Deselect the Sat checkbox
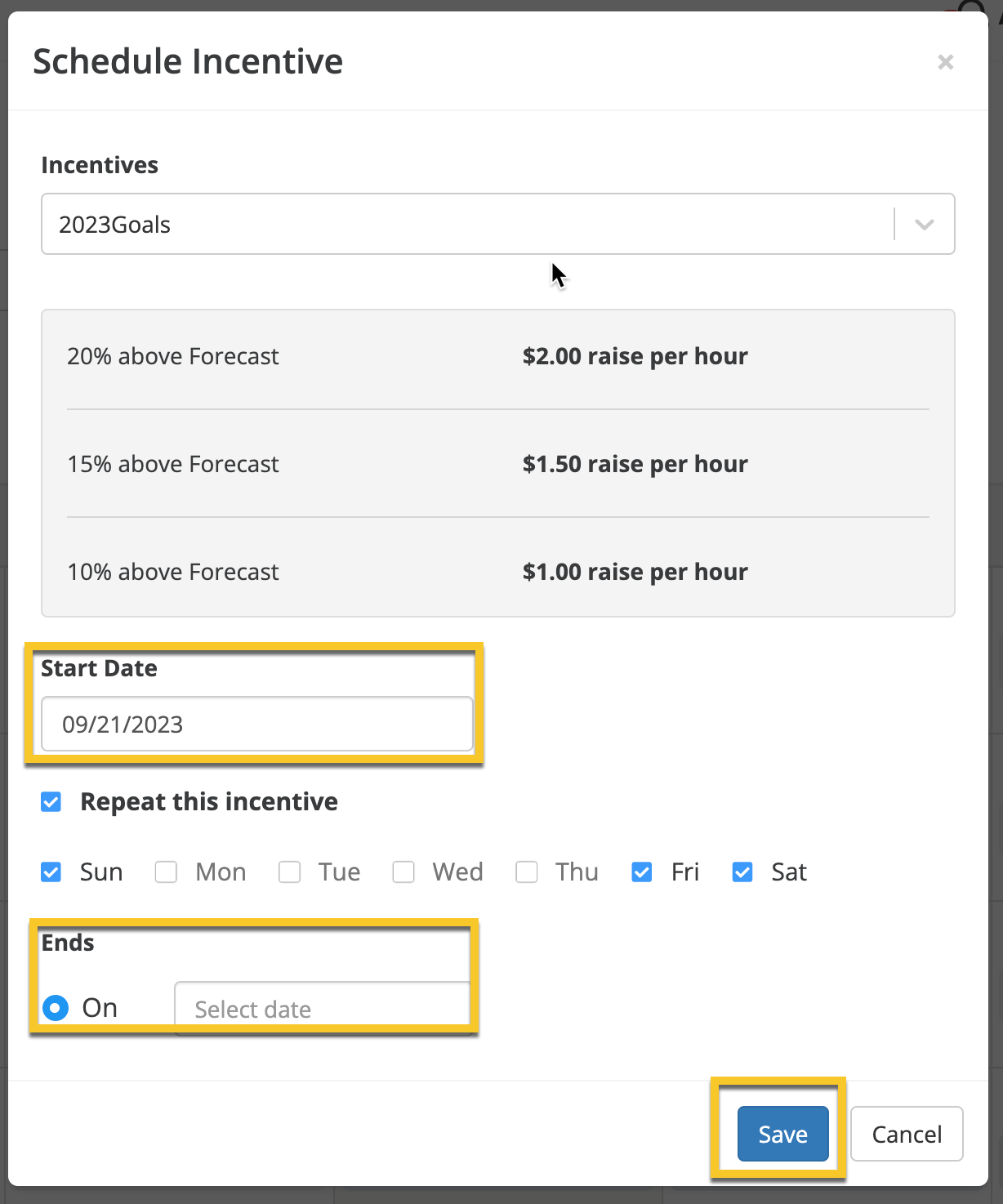Screen dimensions: 1003x1204 point(742,872)
